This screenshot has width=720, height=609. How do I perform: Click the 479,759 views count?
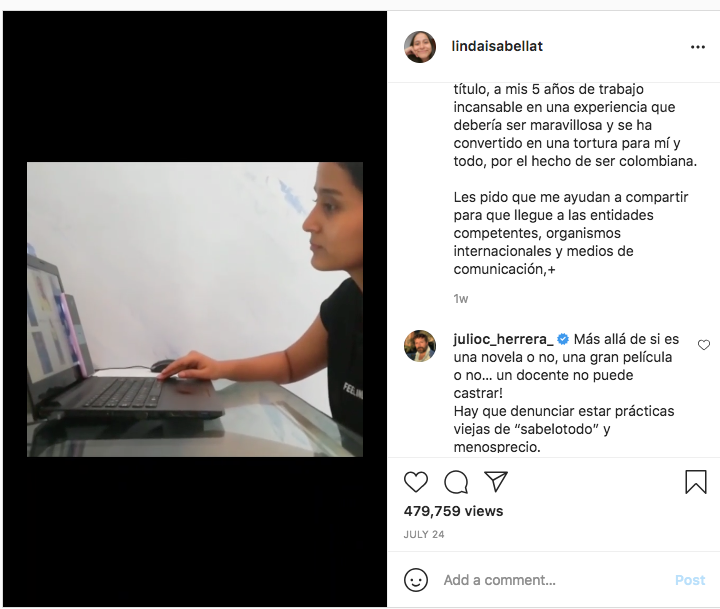(453, 511)
